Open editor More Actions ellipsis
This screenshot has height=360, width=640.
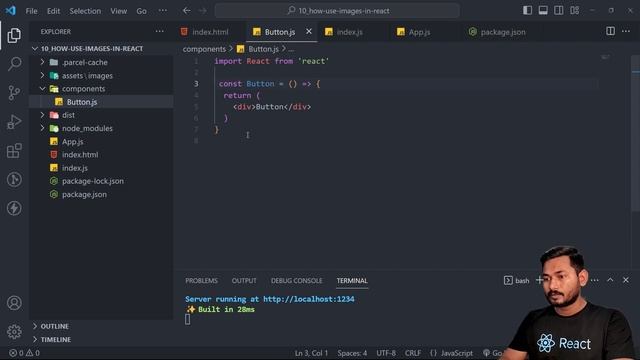pyautogui.click(x=626, y=31)
